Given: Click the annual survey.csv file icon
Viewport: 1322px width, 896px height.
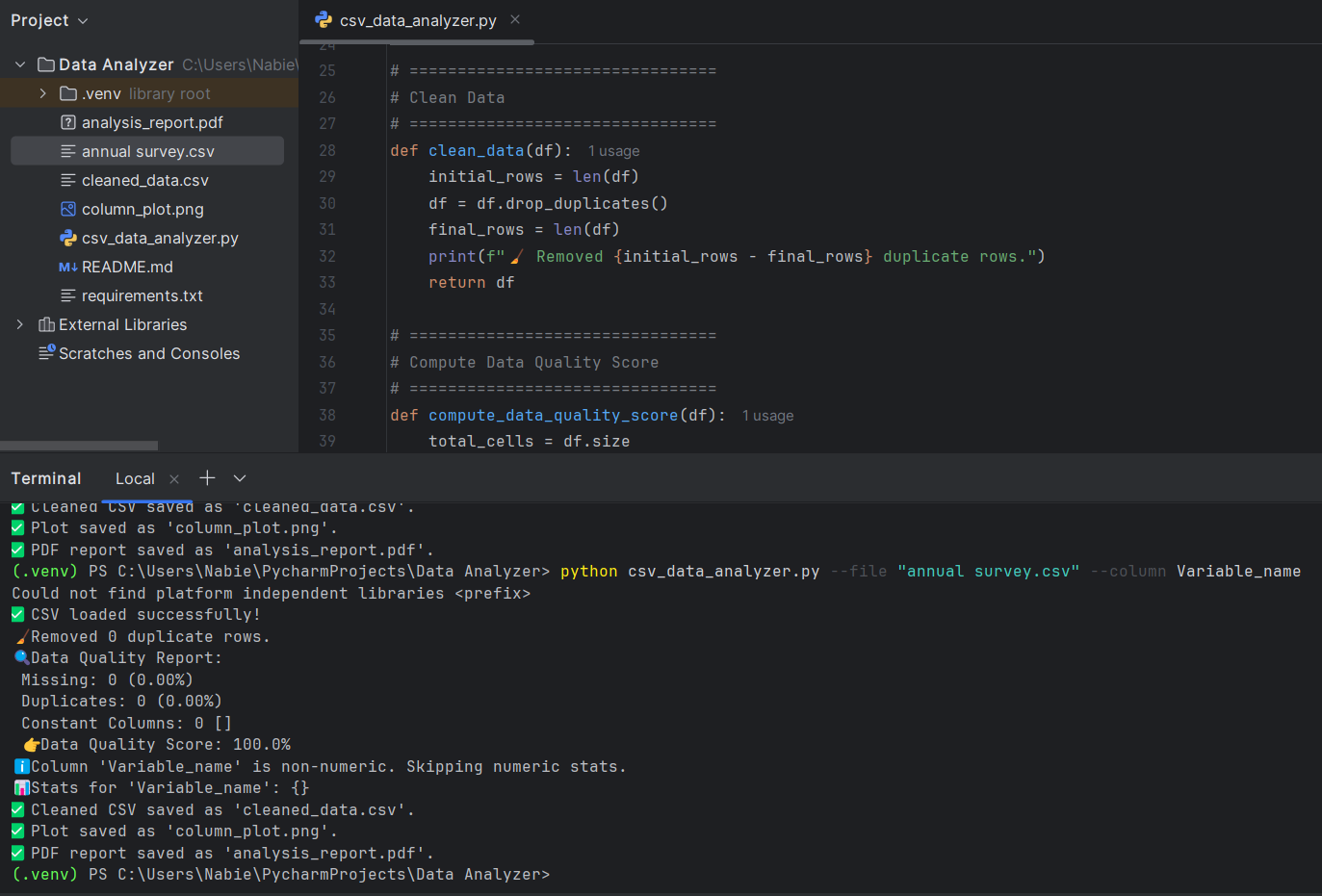Looking at the screenshot, I should 68,151.
